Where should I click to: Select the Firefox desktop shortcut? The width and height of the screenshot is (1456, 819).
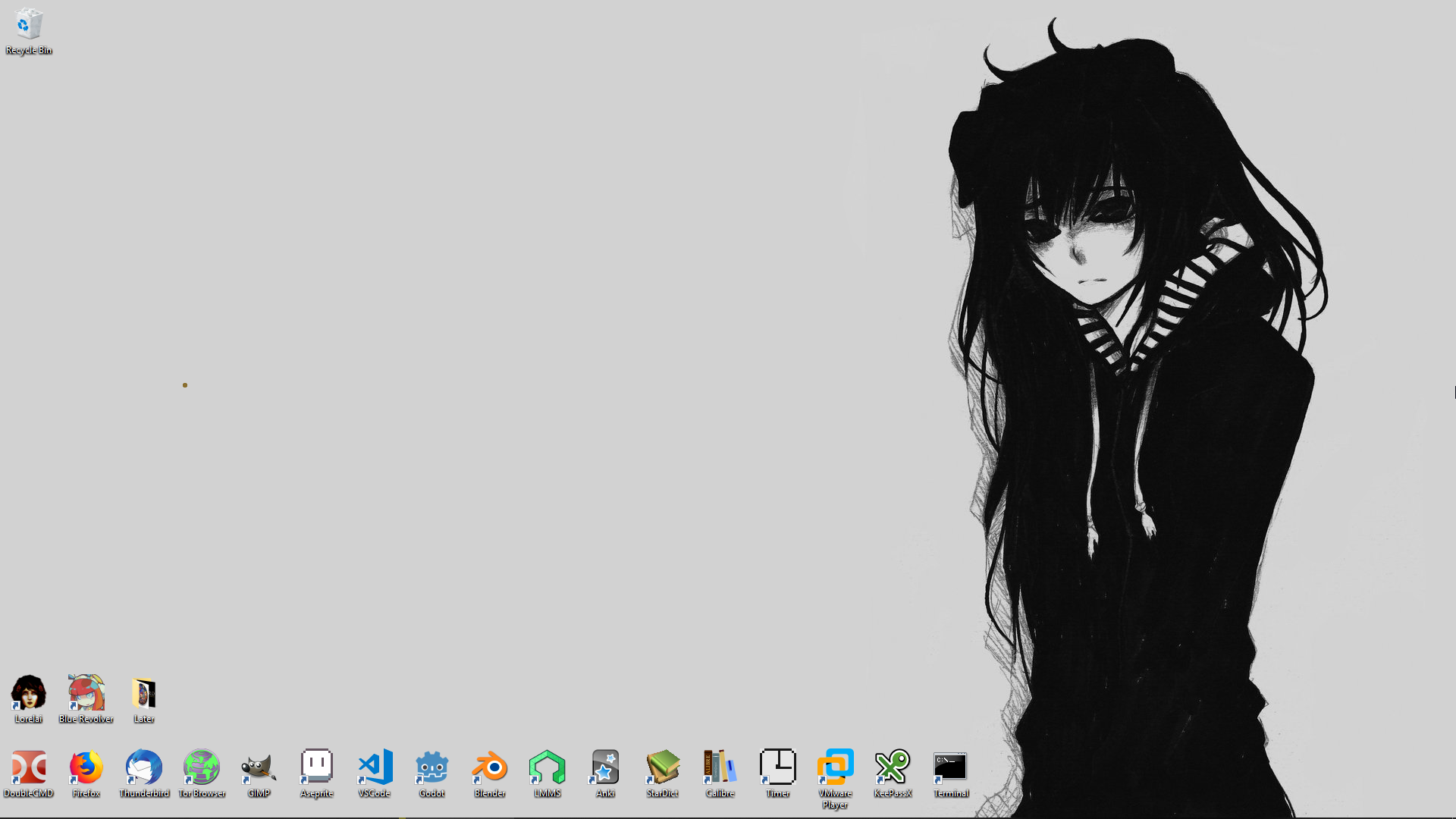click(x=86, y=767)
